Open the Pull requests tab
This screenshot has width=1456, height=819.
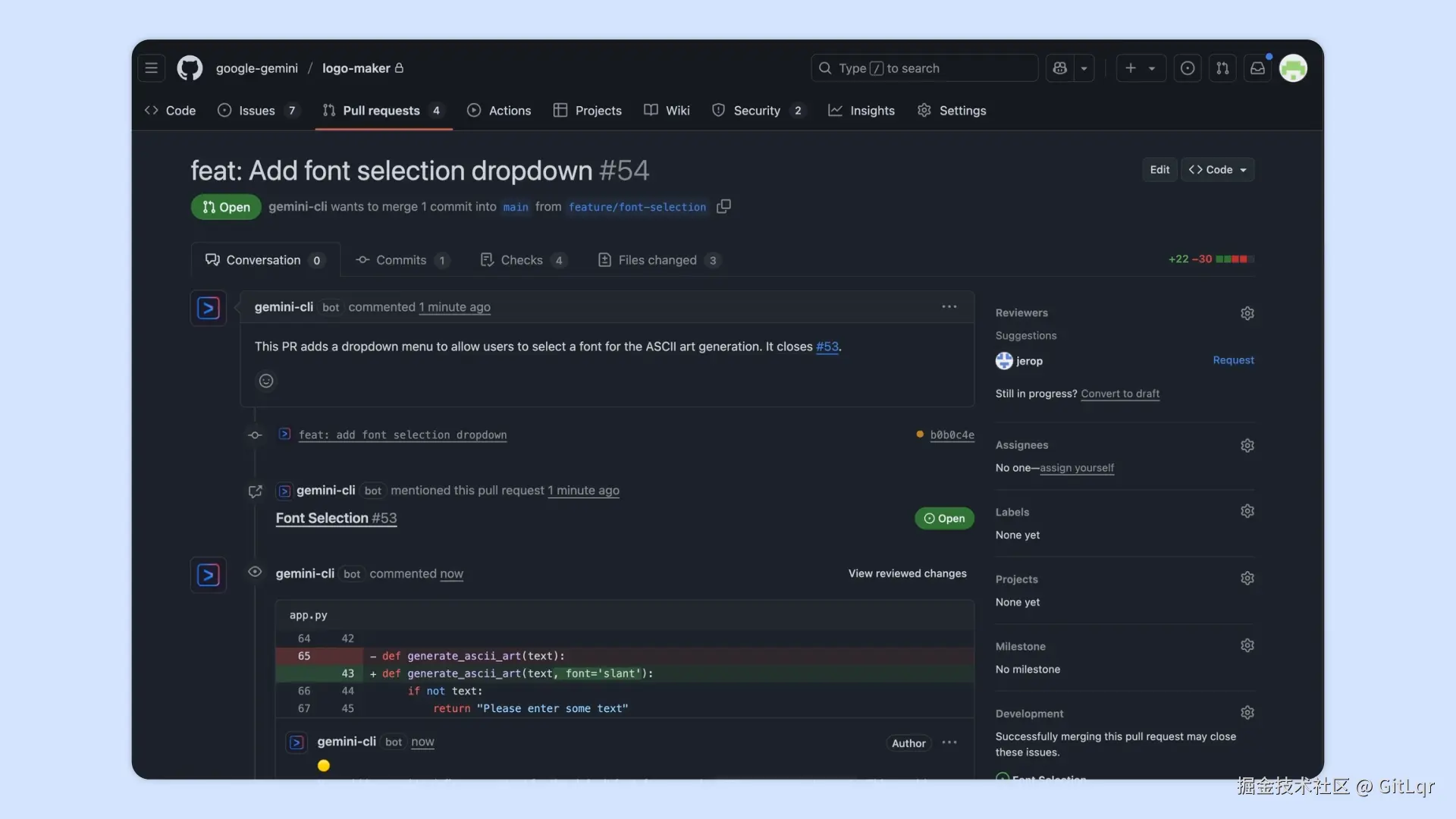point(384,111)
